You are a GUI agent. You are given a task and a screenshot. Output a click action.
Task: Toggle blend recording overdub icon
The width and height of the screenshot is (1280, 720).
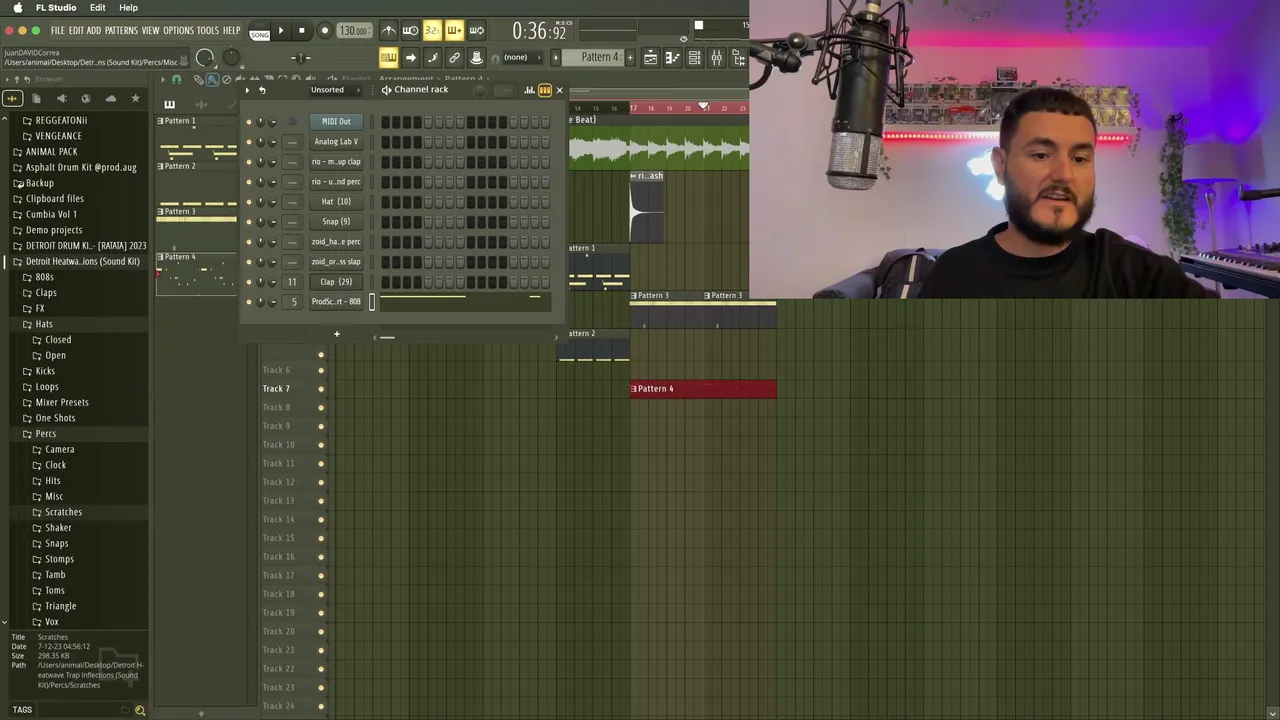[454, 31]
